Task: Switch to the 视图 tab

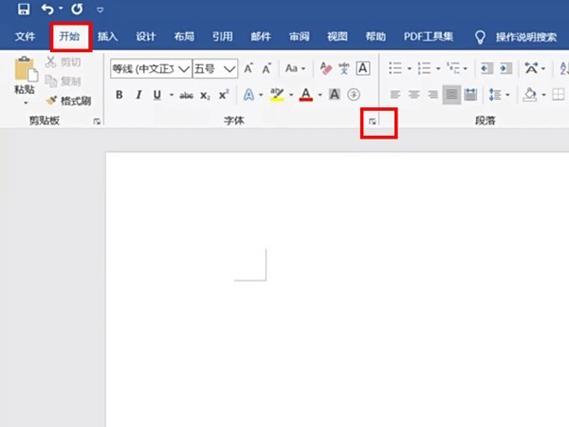Action: pos(337,37)
